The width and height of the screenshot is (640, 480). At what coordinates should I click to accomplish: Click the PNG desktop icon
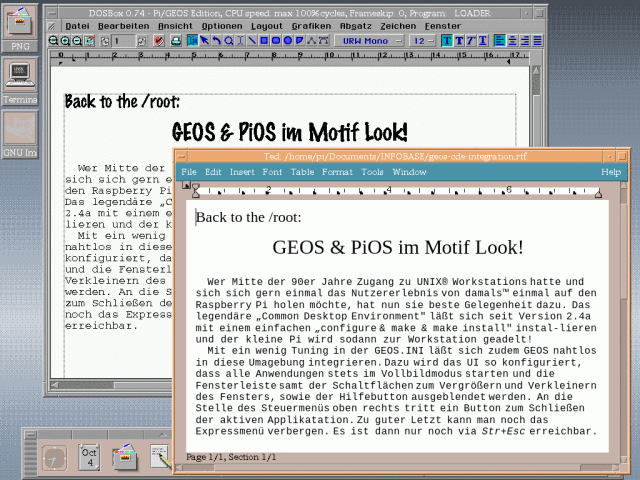20,27
